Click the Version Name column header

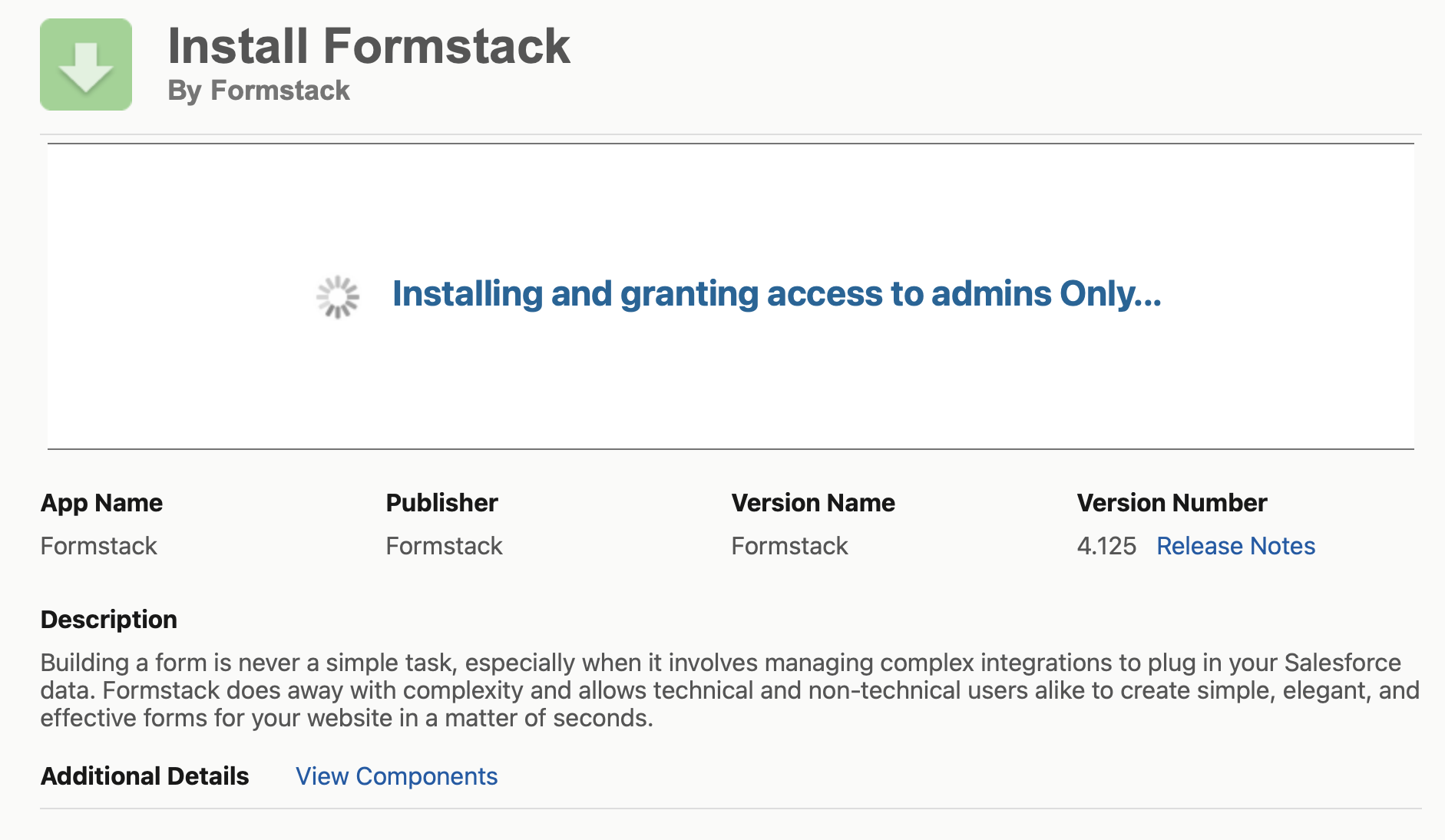coord(814,503)
